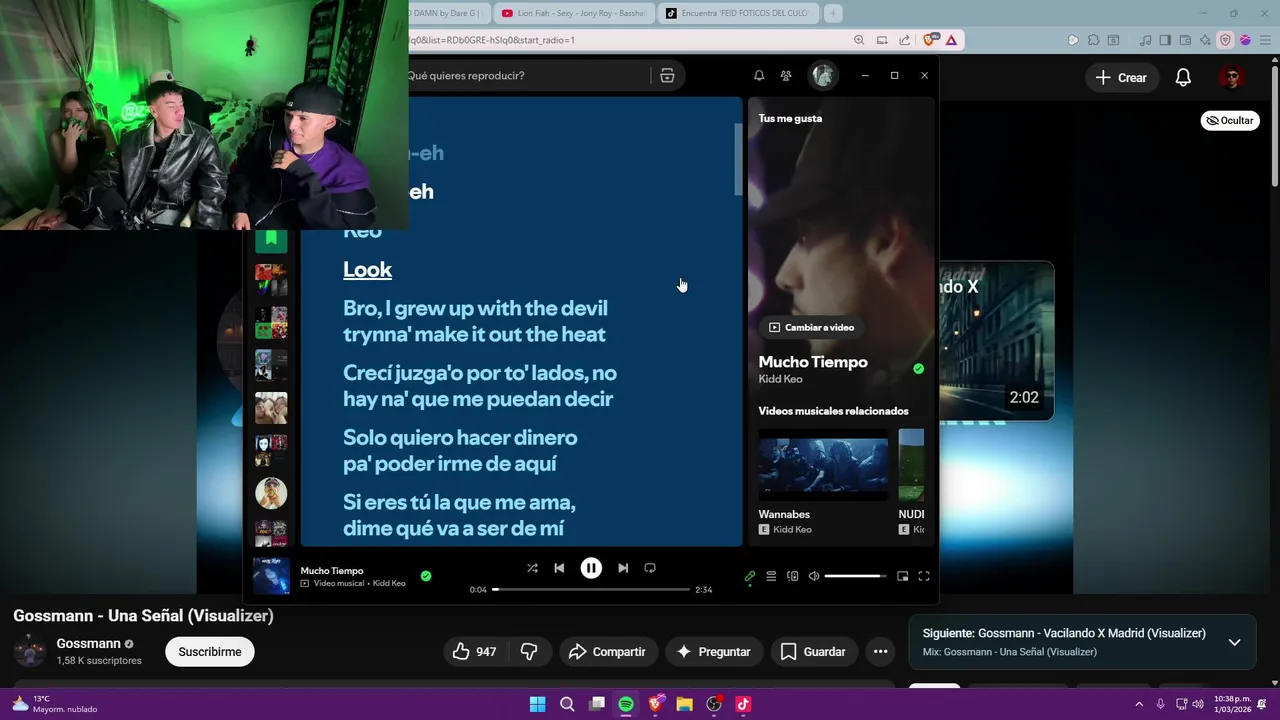Toggle shuffle in Spotify player
The height and width of the screenshot is (720, 1280).
point(532,568)
